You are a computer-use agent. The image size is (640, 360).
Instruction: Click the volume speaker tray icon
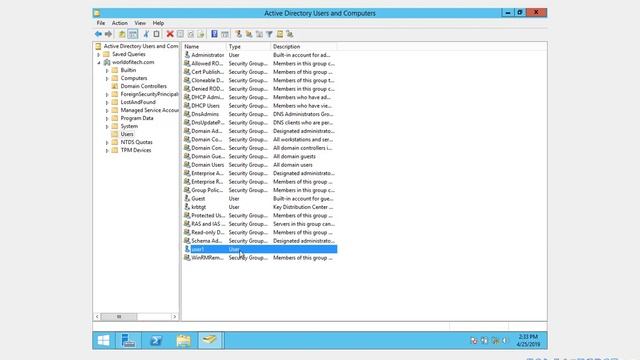506,340
